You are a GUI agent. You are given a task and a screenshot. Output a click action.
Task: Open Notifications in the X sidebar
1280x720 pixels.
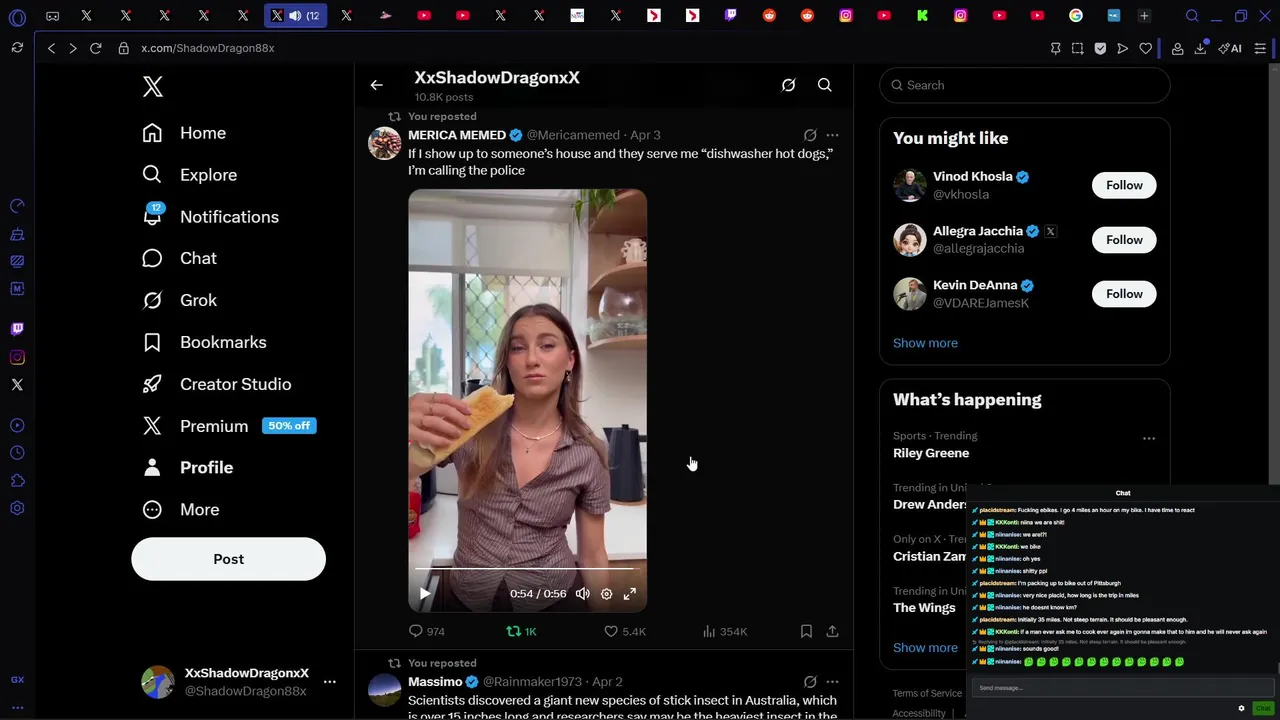pyautogui.click(x=210, y=217)
